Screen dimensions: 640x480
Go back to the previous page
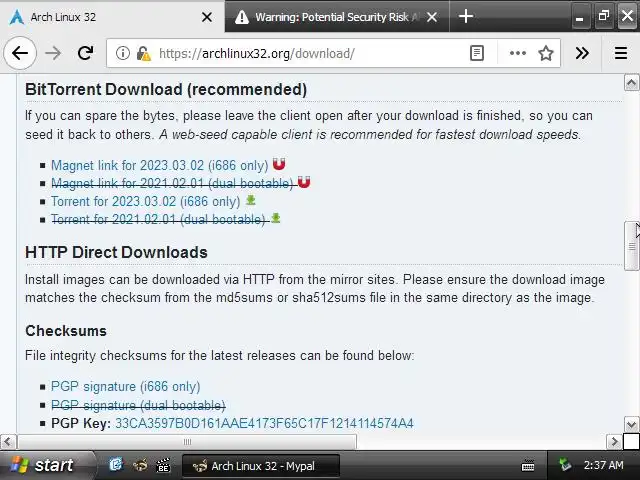20,53
